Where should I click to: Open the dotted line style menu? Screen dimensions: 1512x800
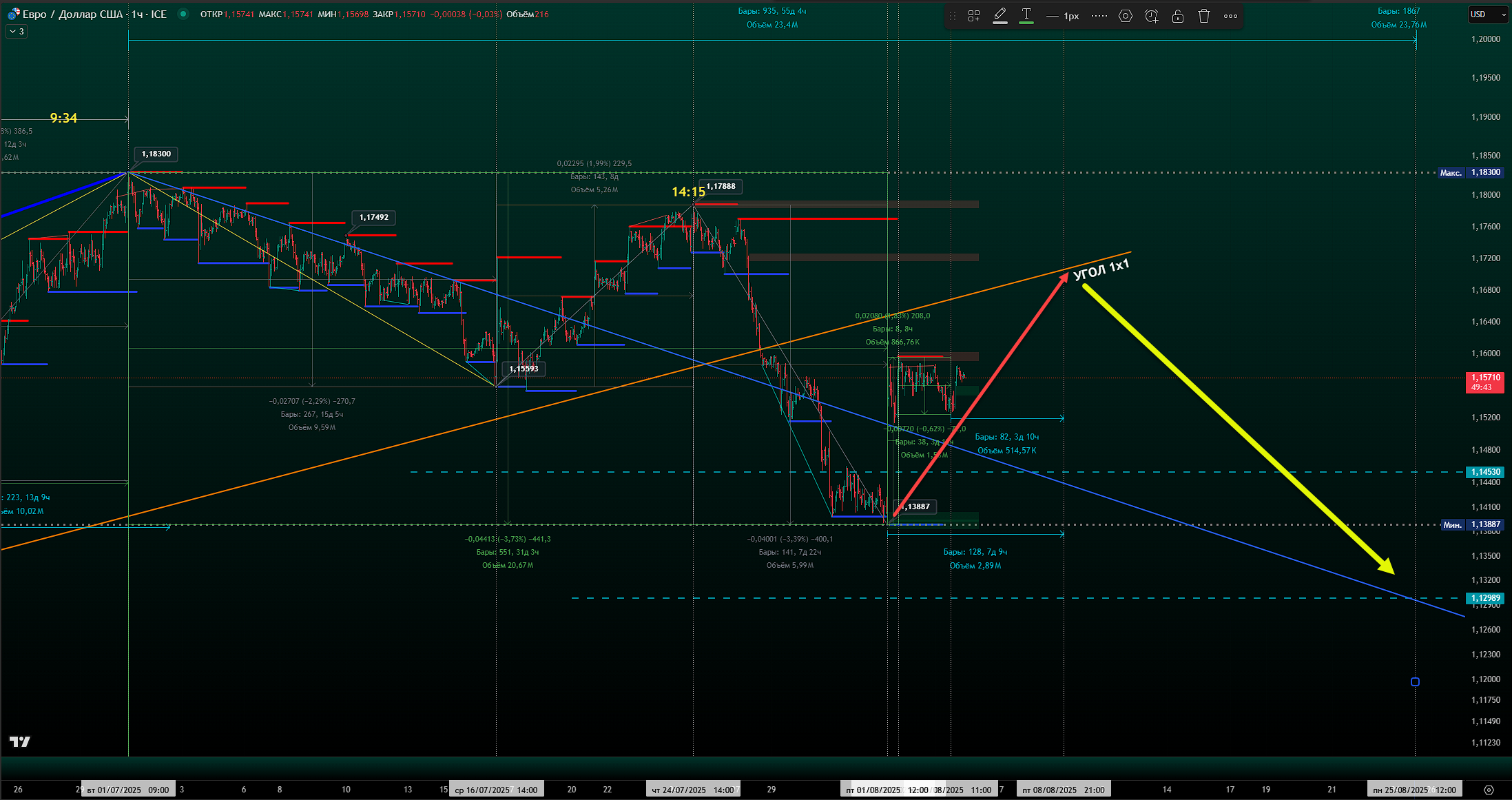click(x=1100, y=16)
